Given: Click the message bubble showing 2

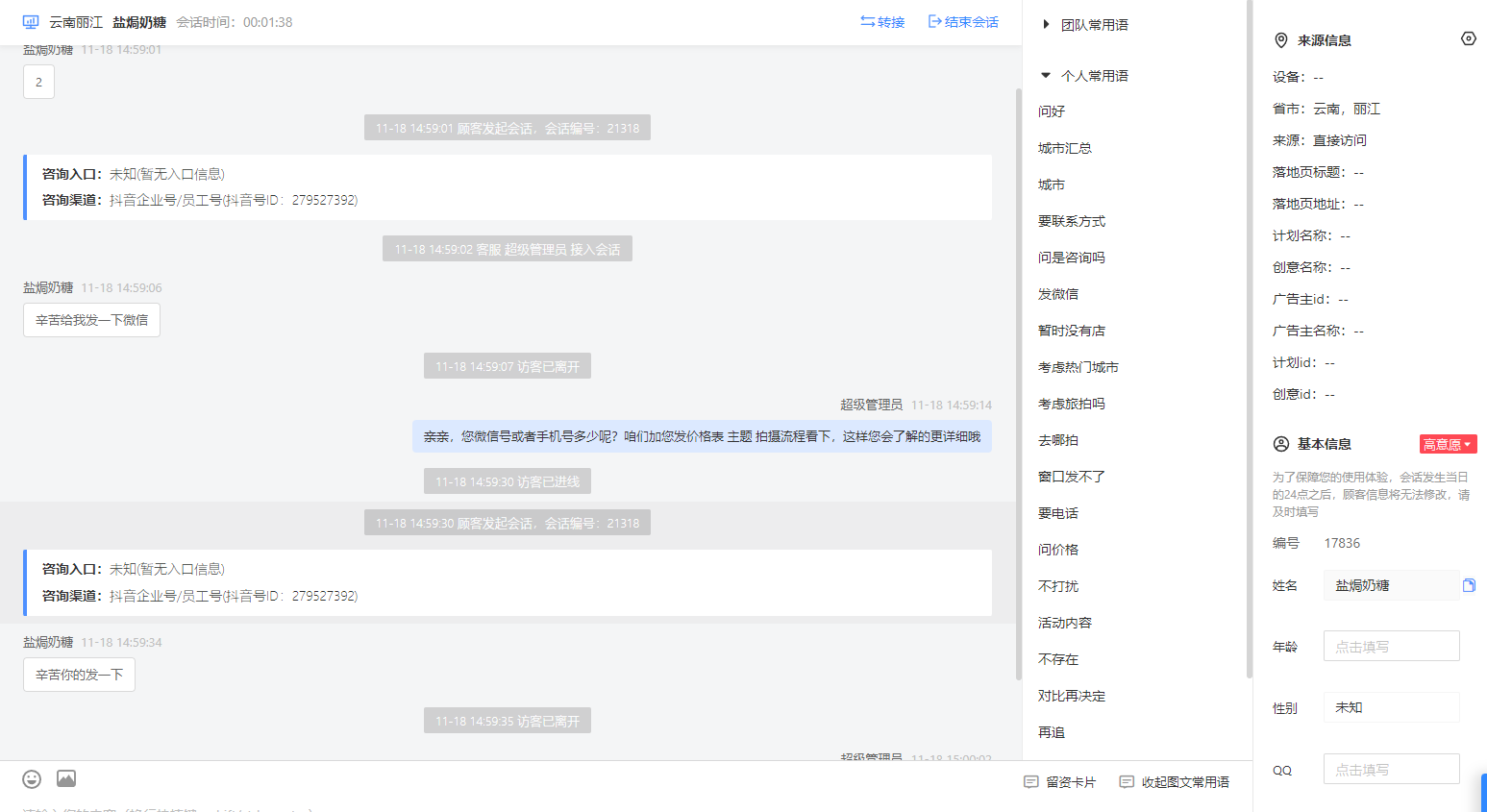Looking at the screenshot, I should [38, 82].
